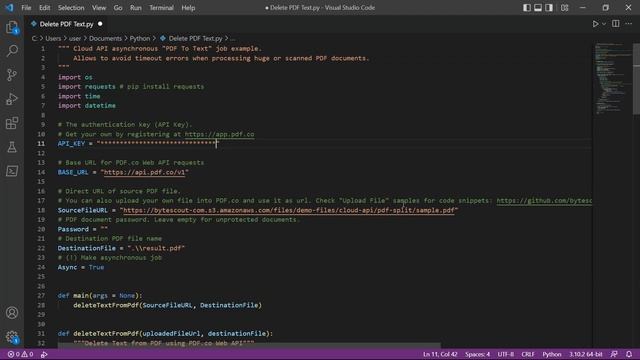The image size is (640, 360).
Task: Click the errors and warnings status indicator
Action: (x=20, y=354)
